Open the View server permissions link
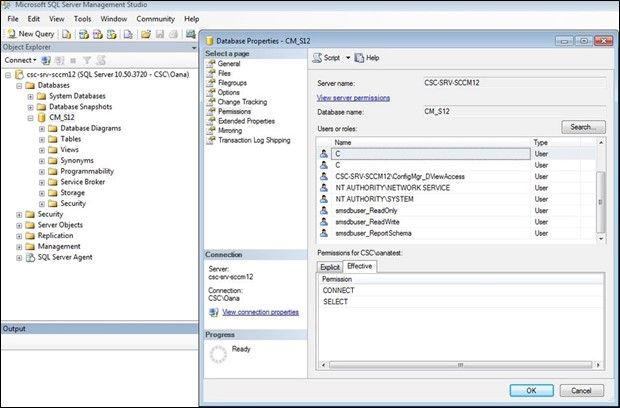 tap(353, 98)
